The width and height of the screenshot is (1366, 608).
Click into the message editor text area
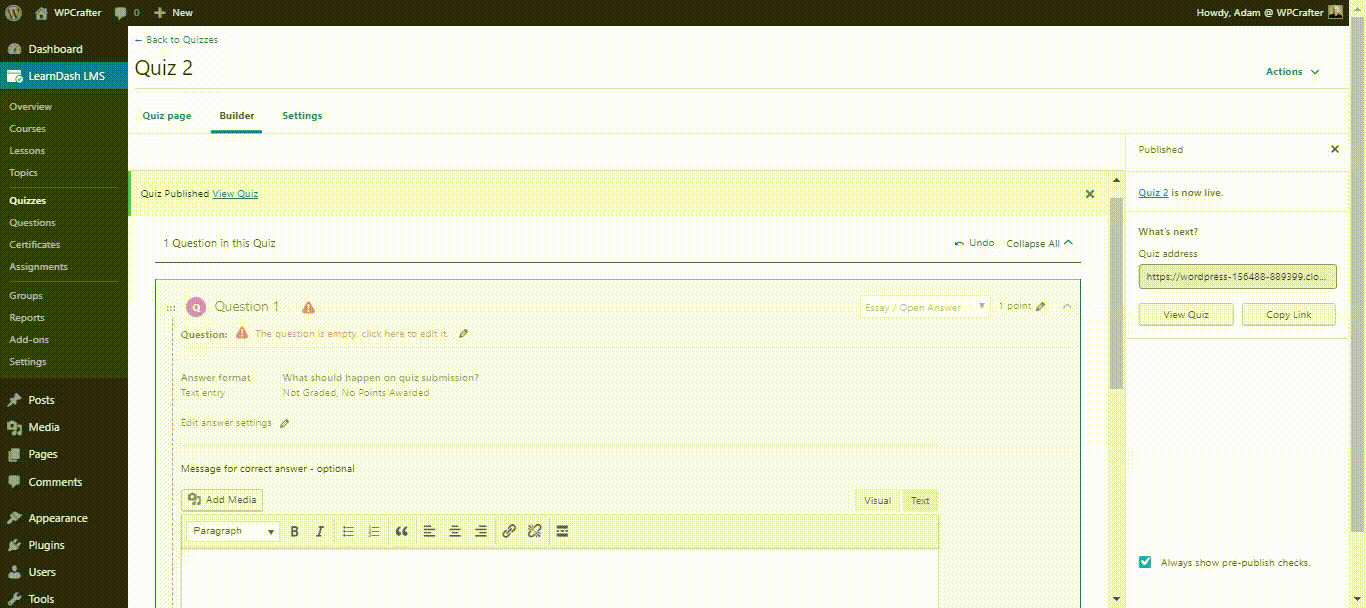pyautogui.click(x=560, y=578)
